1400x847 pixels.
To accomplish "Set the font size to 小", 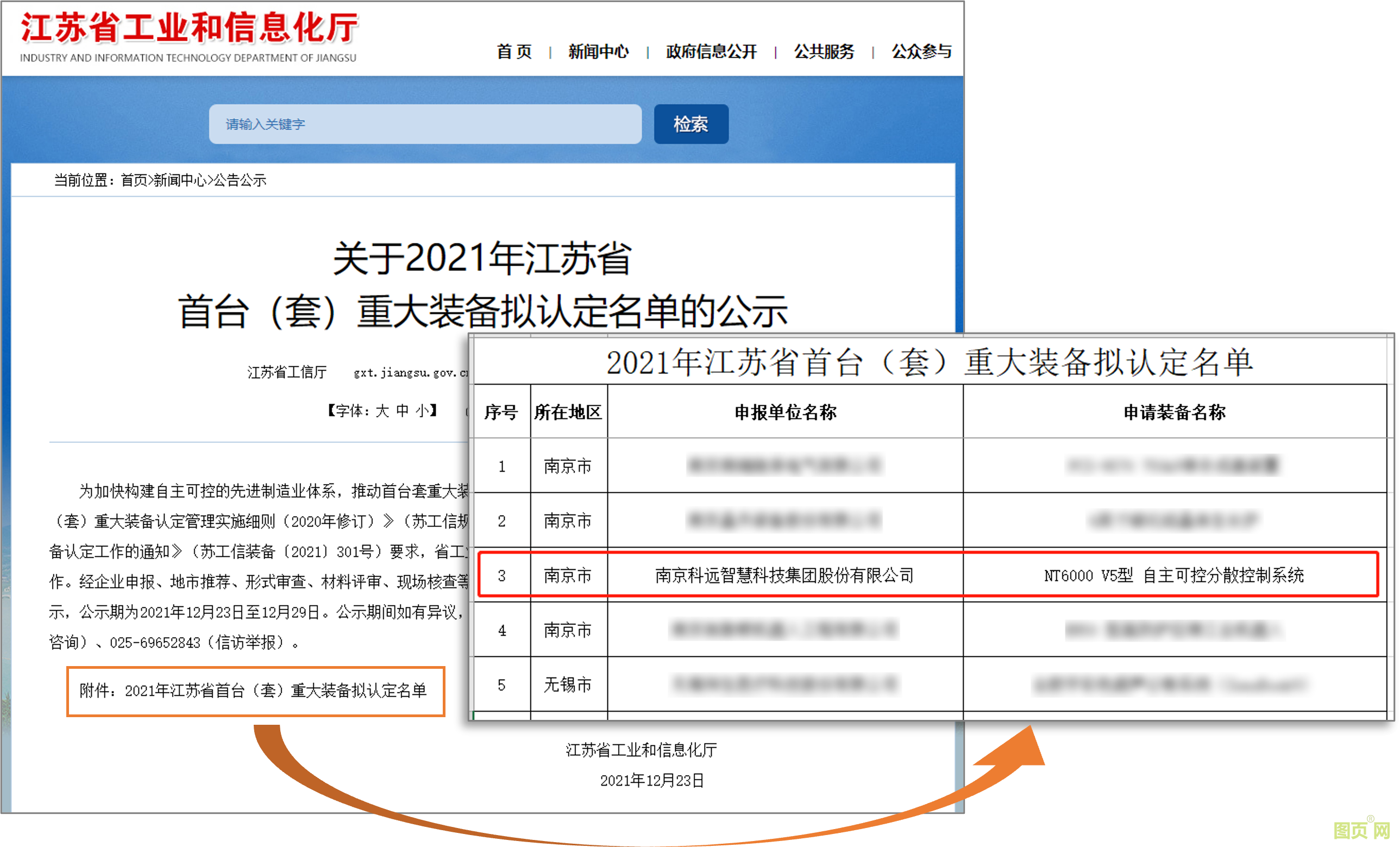I will [422, 411].
